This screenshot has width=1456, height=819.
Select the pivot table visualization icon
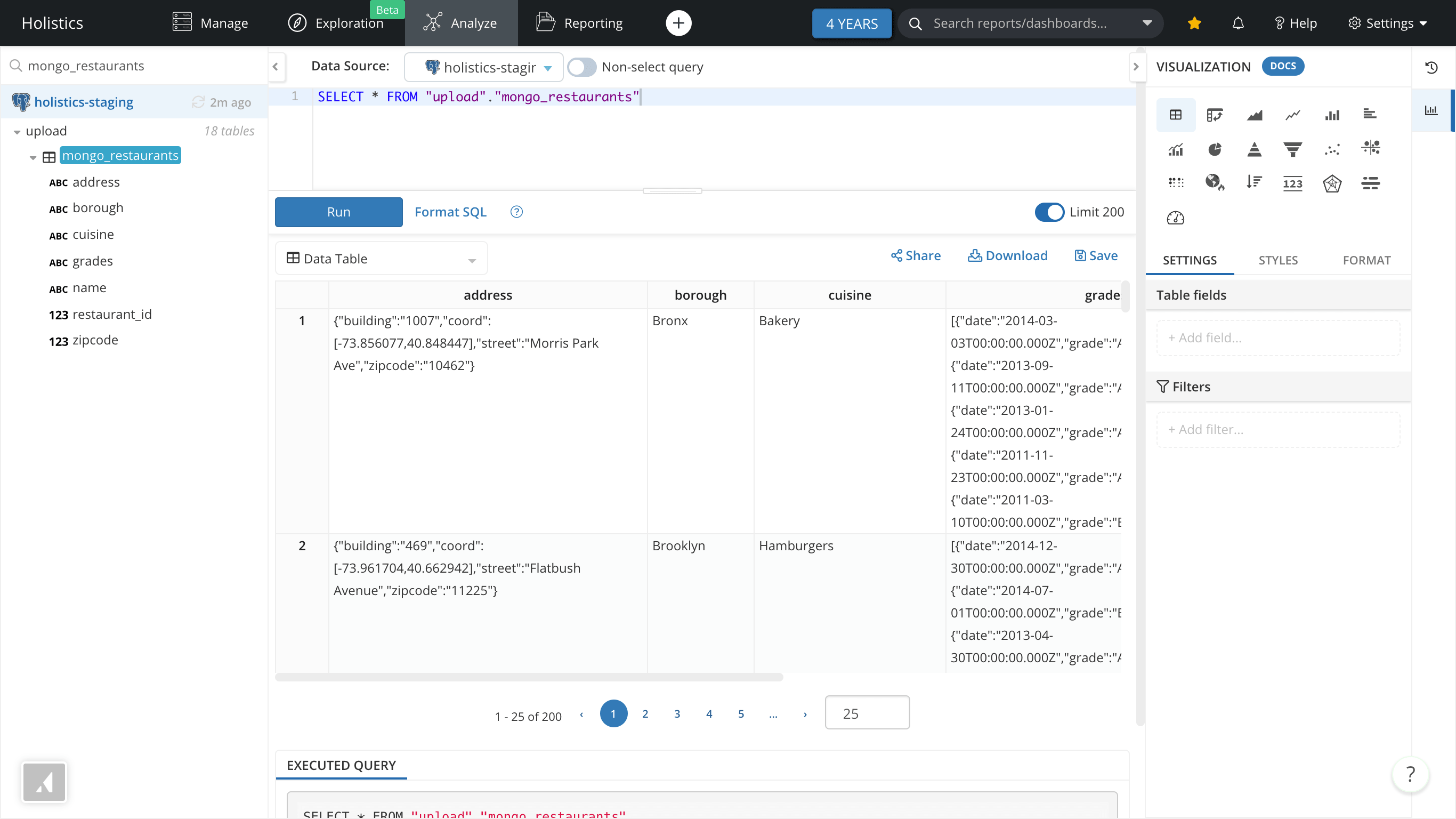tap(1214, 114)
